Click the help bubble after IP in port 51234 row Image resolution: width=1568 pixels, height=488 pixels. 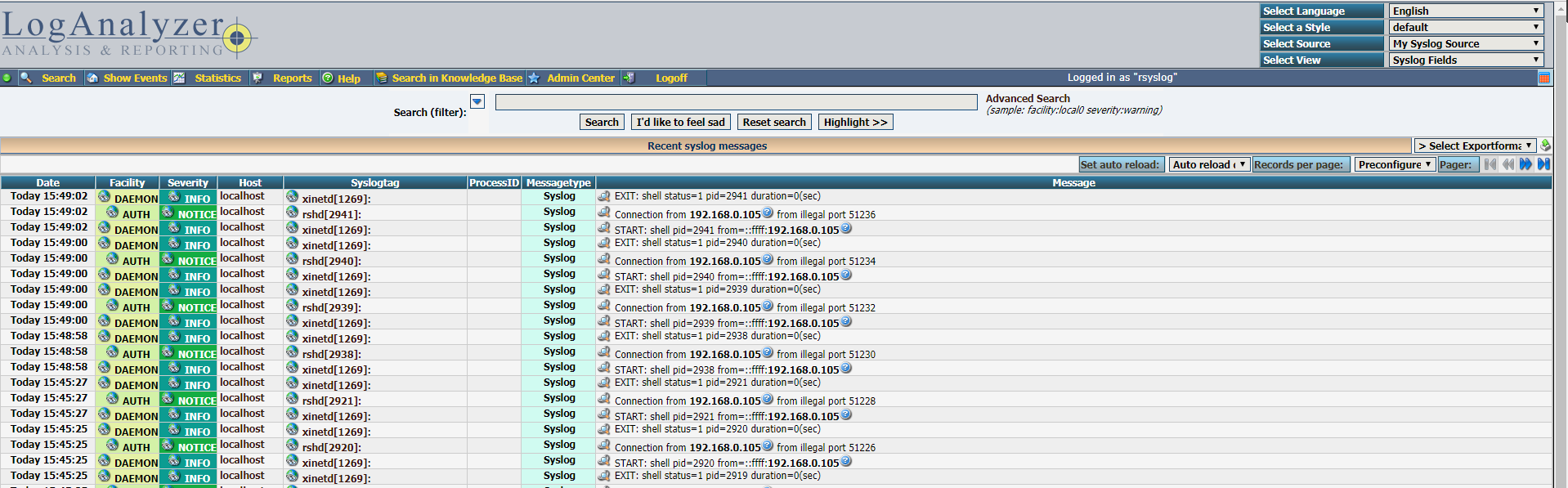(x=768, y=259)
